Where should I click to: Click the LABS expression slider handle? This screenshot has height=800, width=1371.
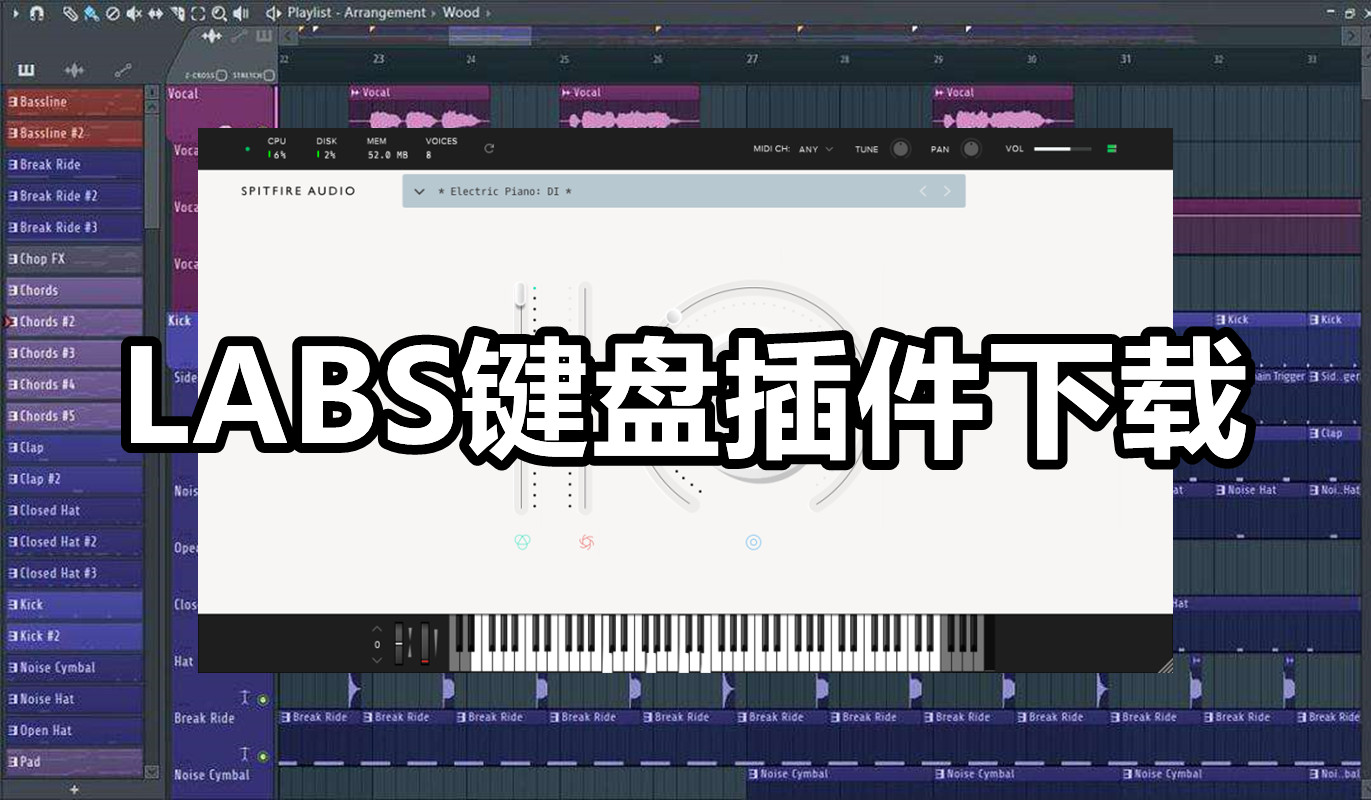(520, 294)
